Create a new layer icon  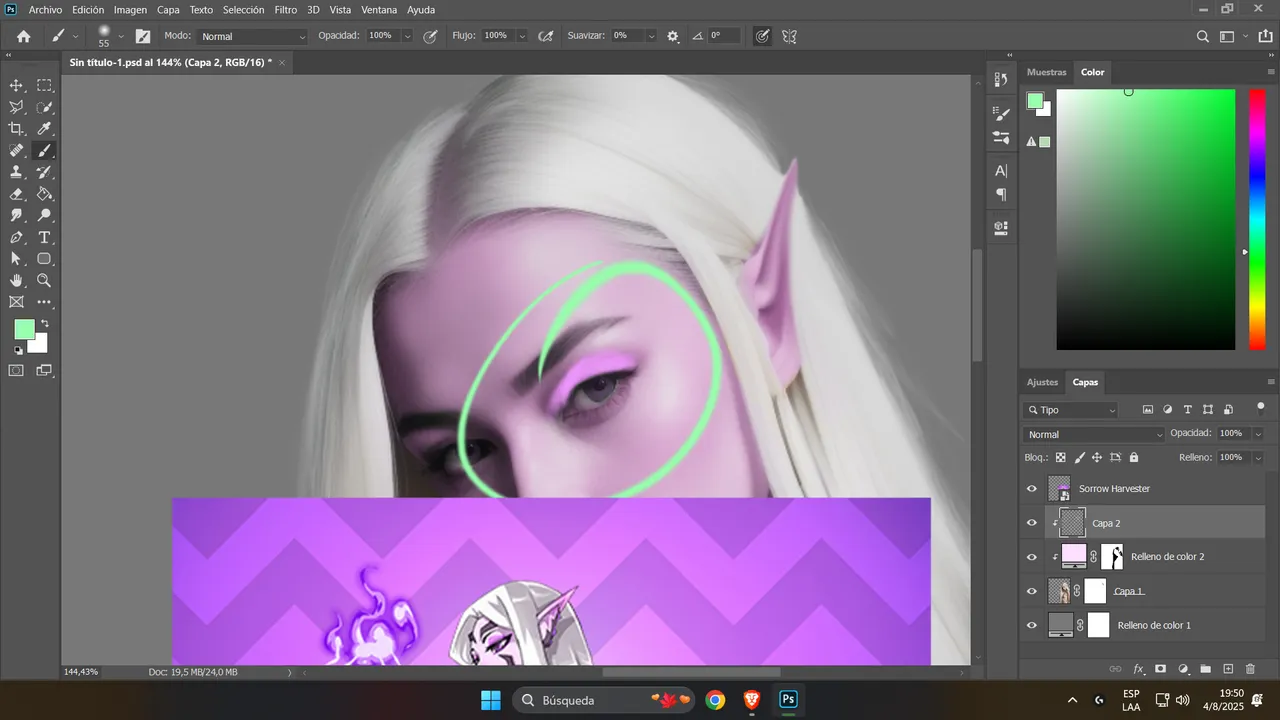[x=1228, y=669]
